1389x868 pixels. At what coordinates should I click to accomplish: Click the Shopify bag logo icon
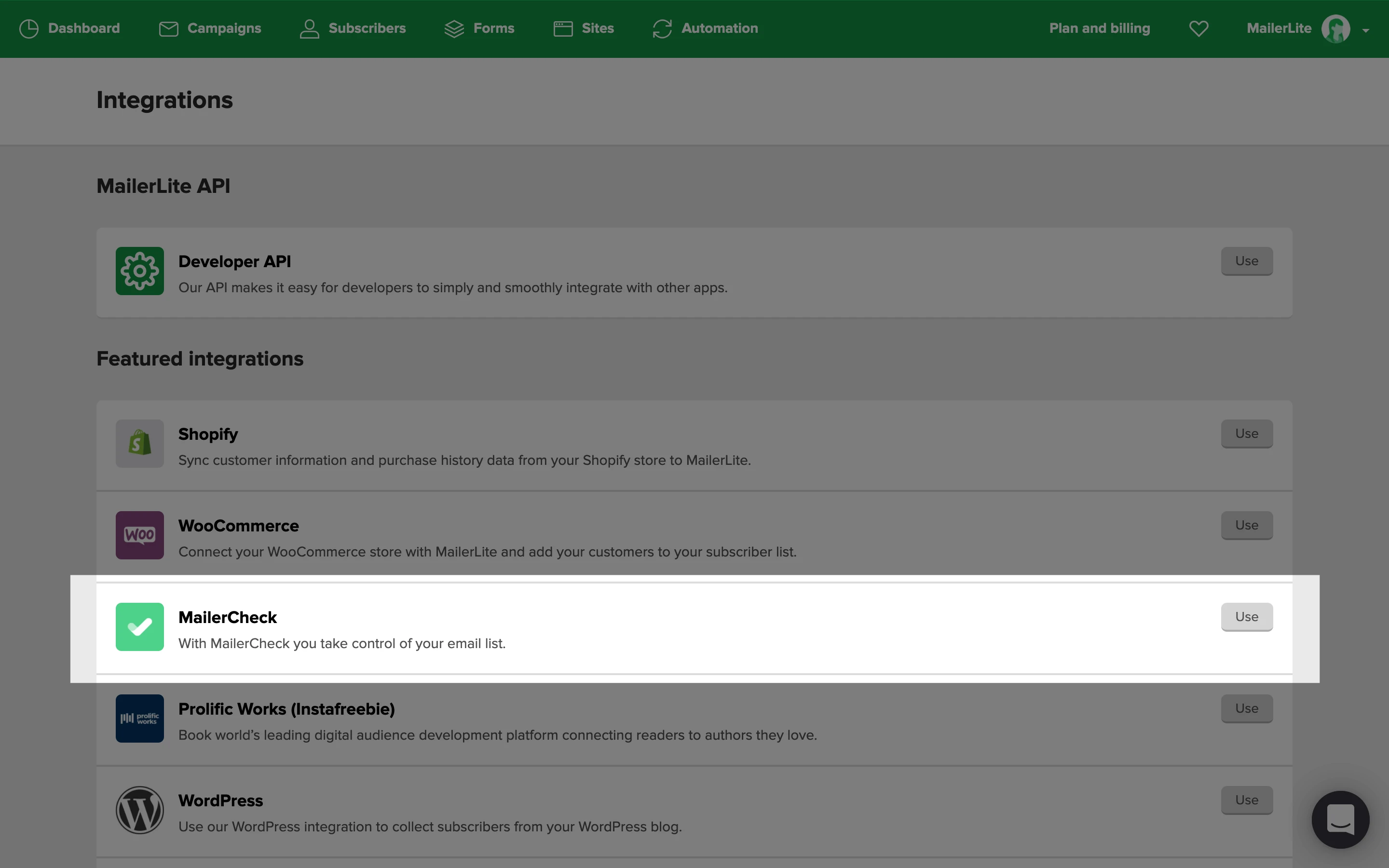click(139, 443)
